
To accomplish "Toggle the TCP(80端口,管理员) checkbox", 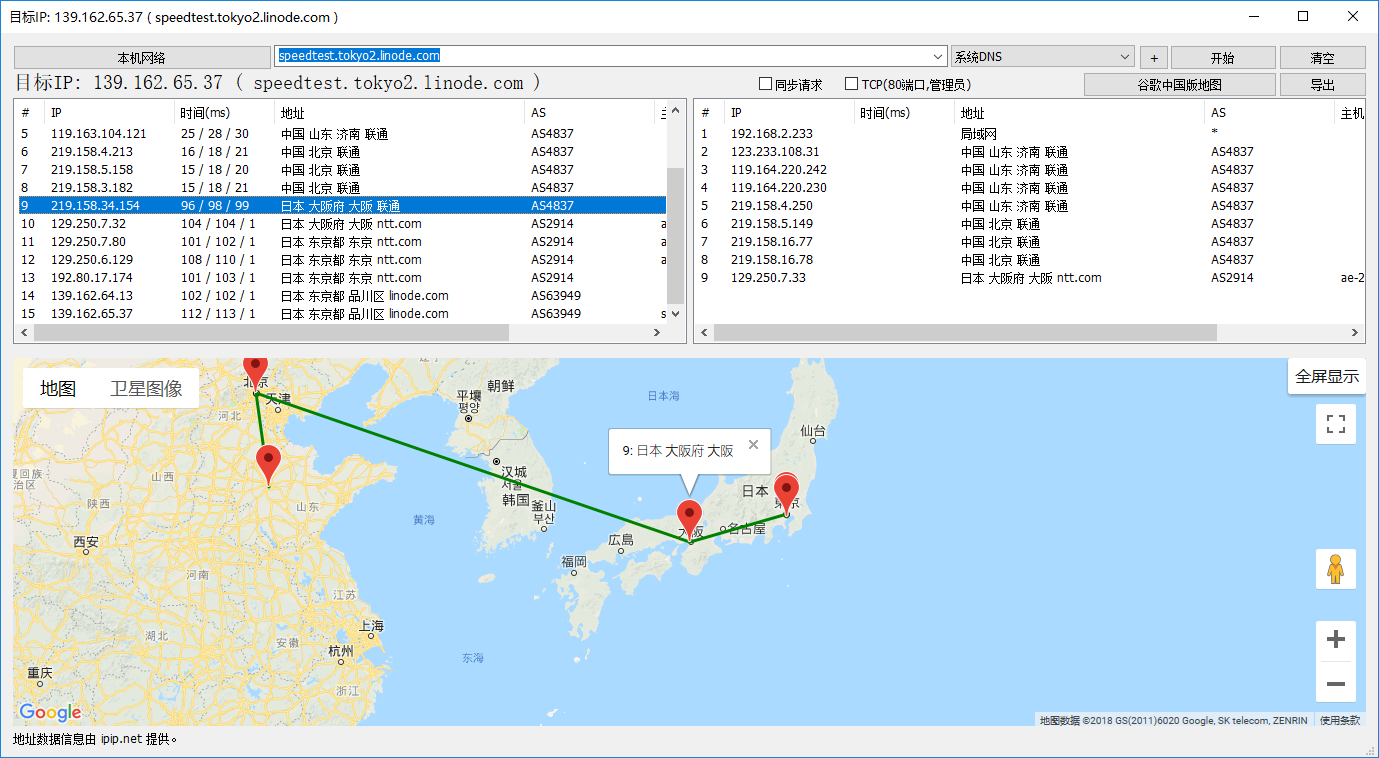I will tap(852, 85).
